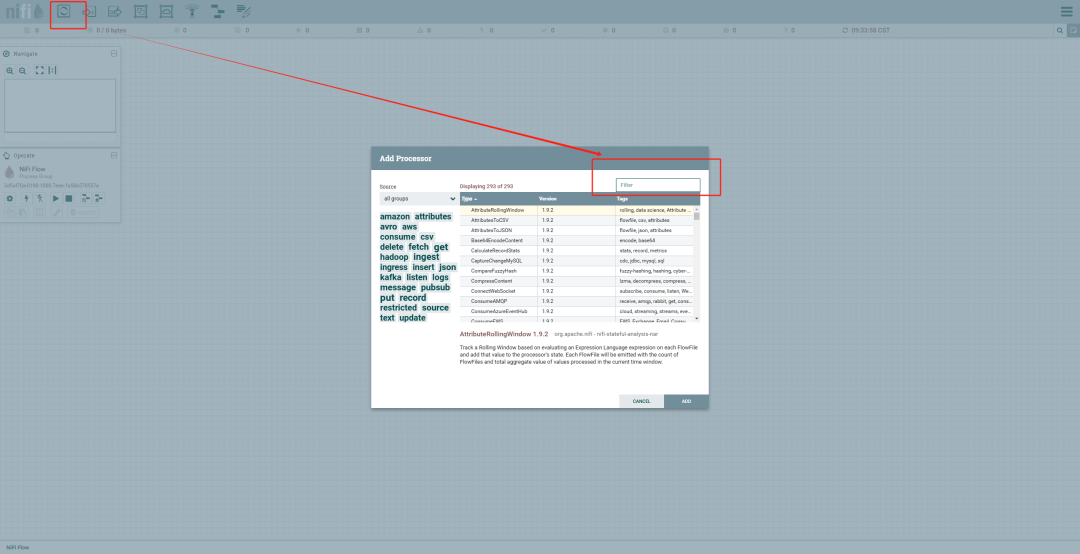Select the CaptureChangeMySQL row
The width and height of the screenshot is (1080, 554).
pyautogui.click(x=577, y=261)
